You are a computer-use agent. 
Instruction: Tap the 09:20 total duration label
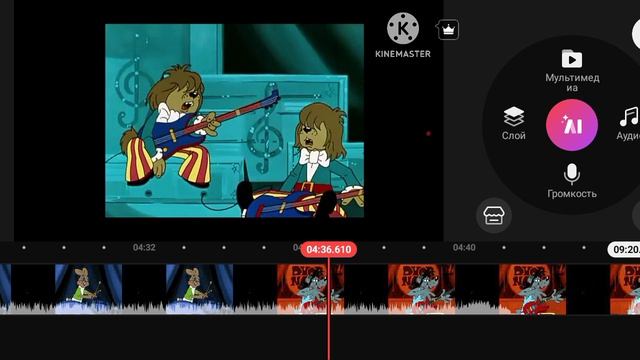pyautogui.click(x=624, y=249)
